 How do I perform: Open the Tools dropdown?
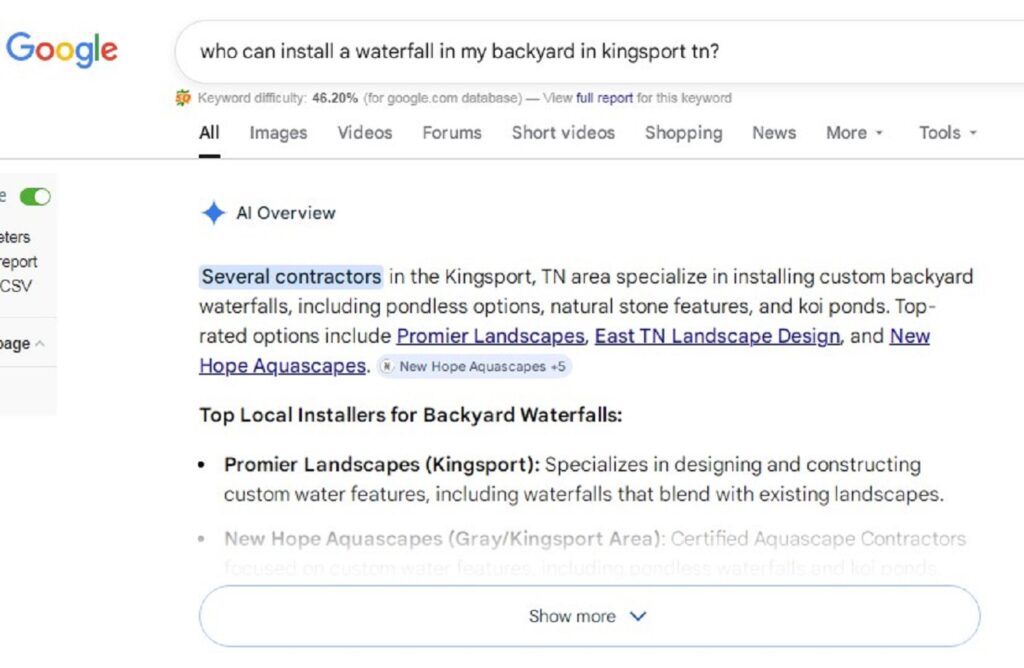tap(945, 133)
